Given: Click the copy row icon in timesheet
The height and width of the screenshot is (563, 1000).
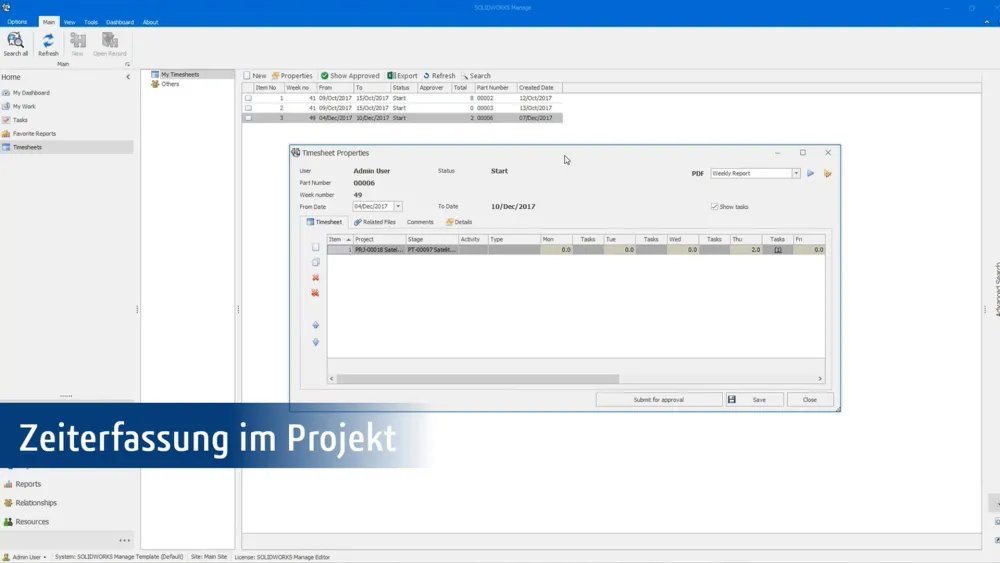Looking at the screenshot, I should click(316, 263).
